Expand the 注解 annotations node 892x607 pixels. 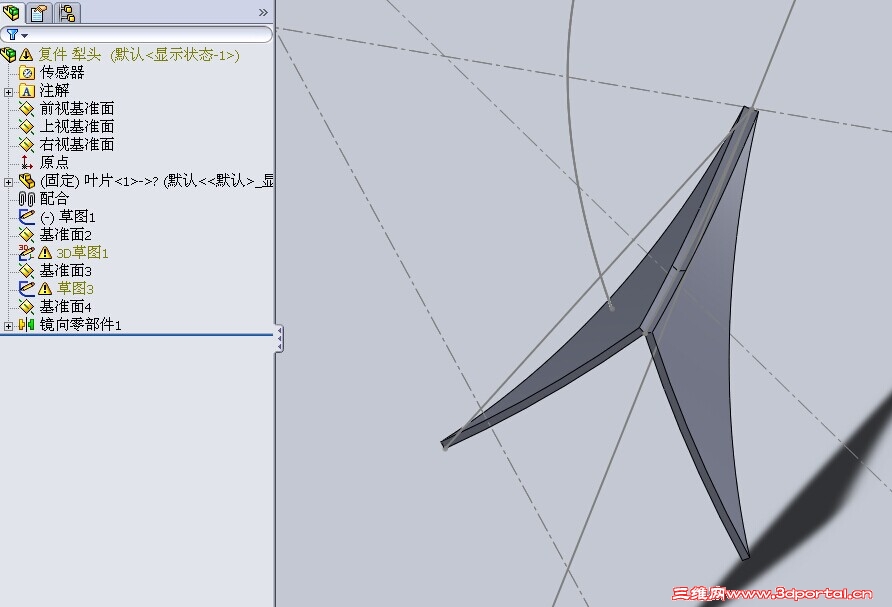(x=7, y=91)
